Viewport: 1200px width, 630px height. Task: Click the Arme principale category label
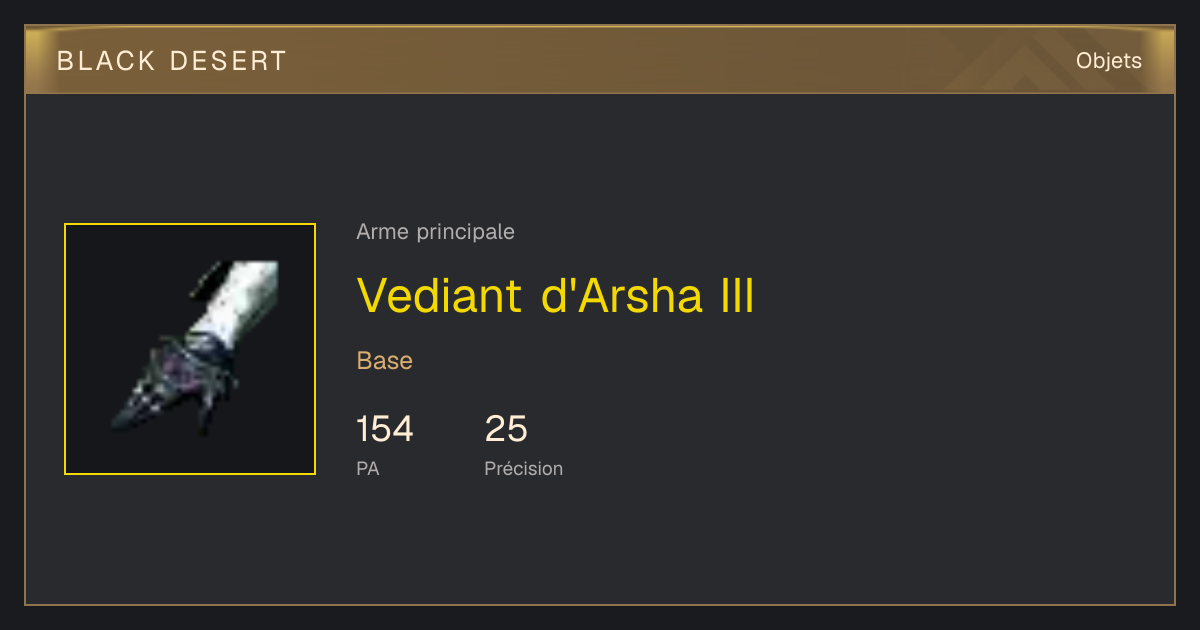click(x=435, y=232)
